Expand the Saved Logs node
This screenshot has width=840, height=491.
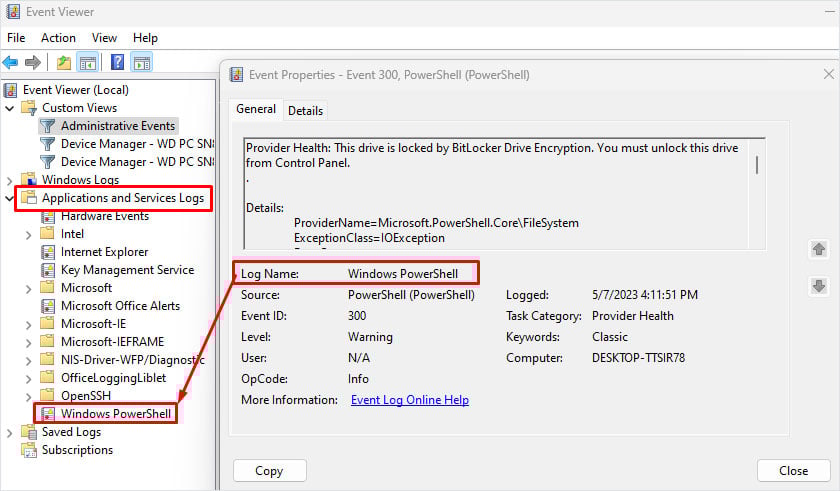[10, 433]
